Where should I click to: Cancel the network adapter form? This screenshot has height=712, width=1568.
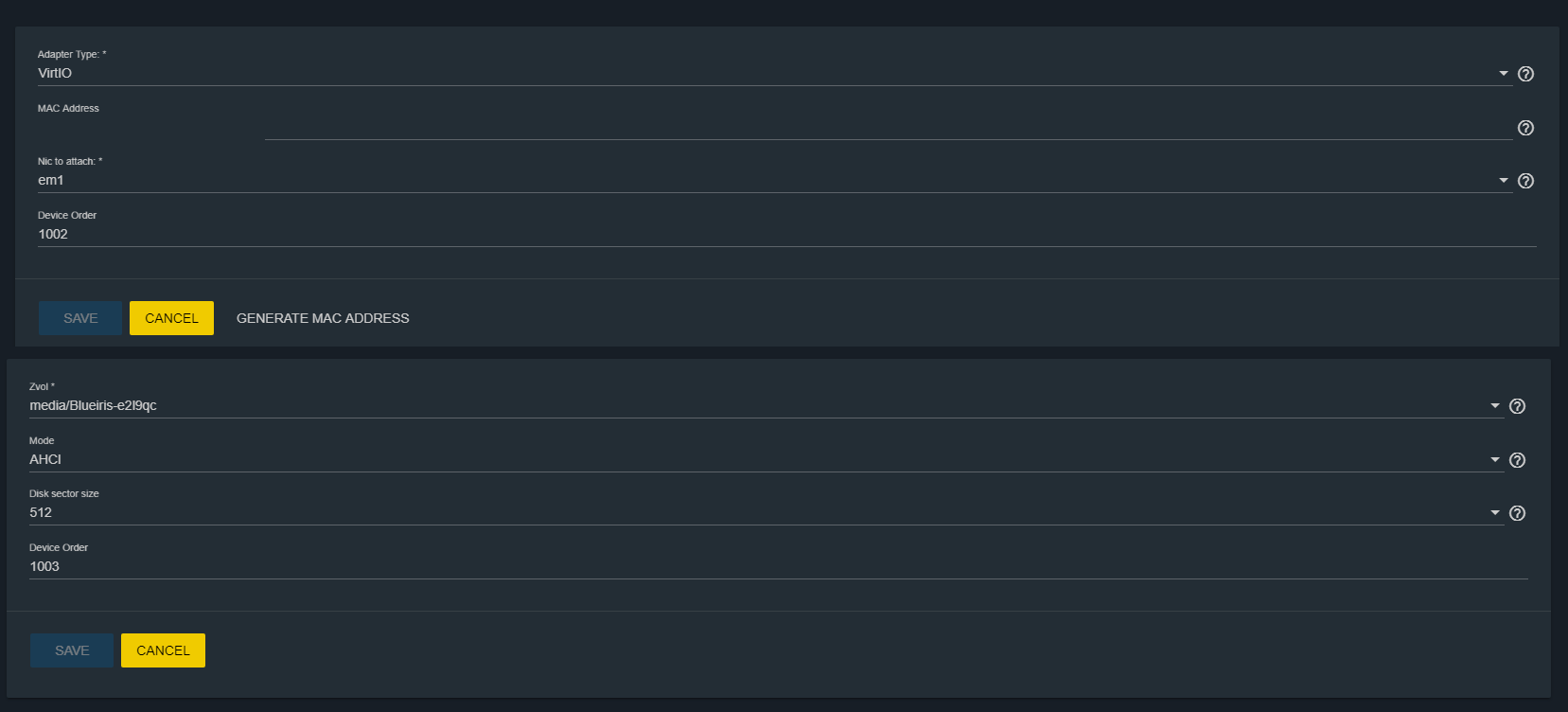coord(171,318)
